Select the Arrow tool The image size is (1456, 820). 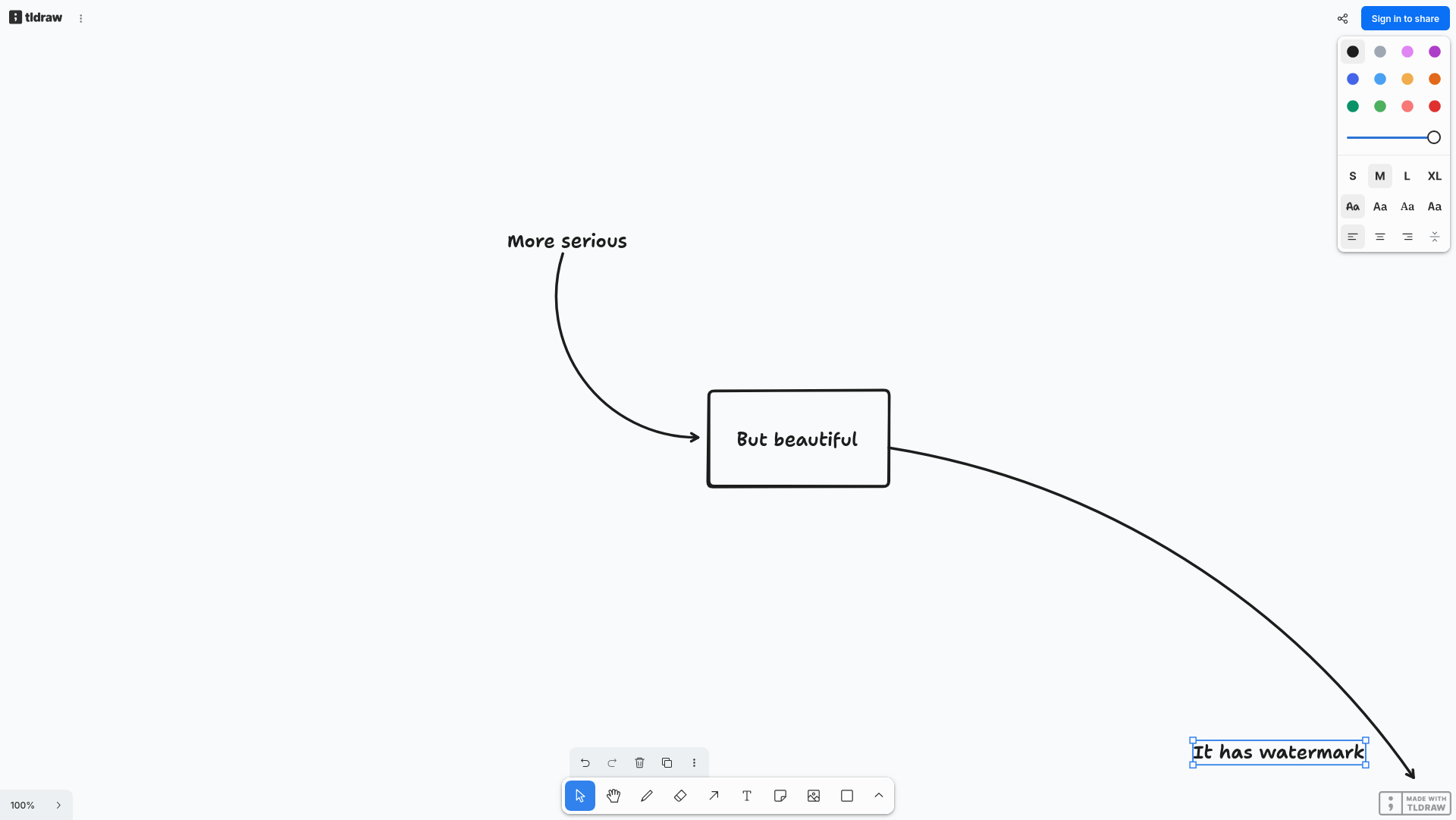[714, 796]
